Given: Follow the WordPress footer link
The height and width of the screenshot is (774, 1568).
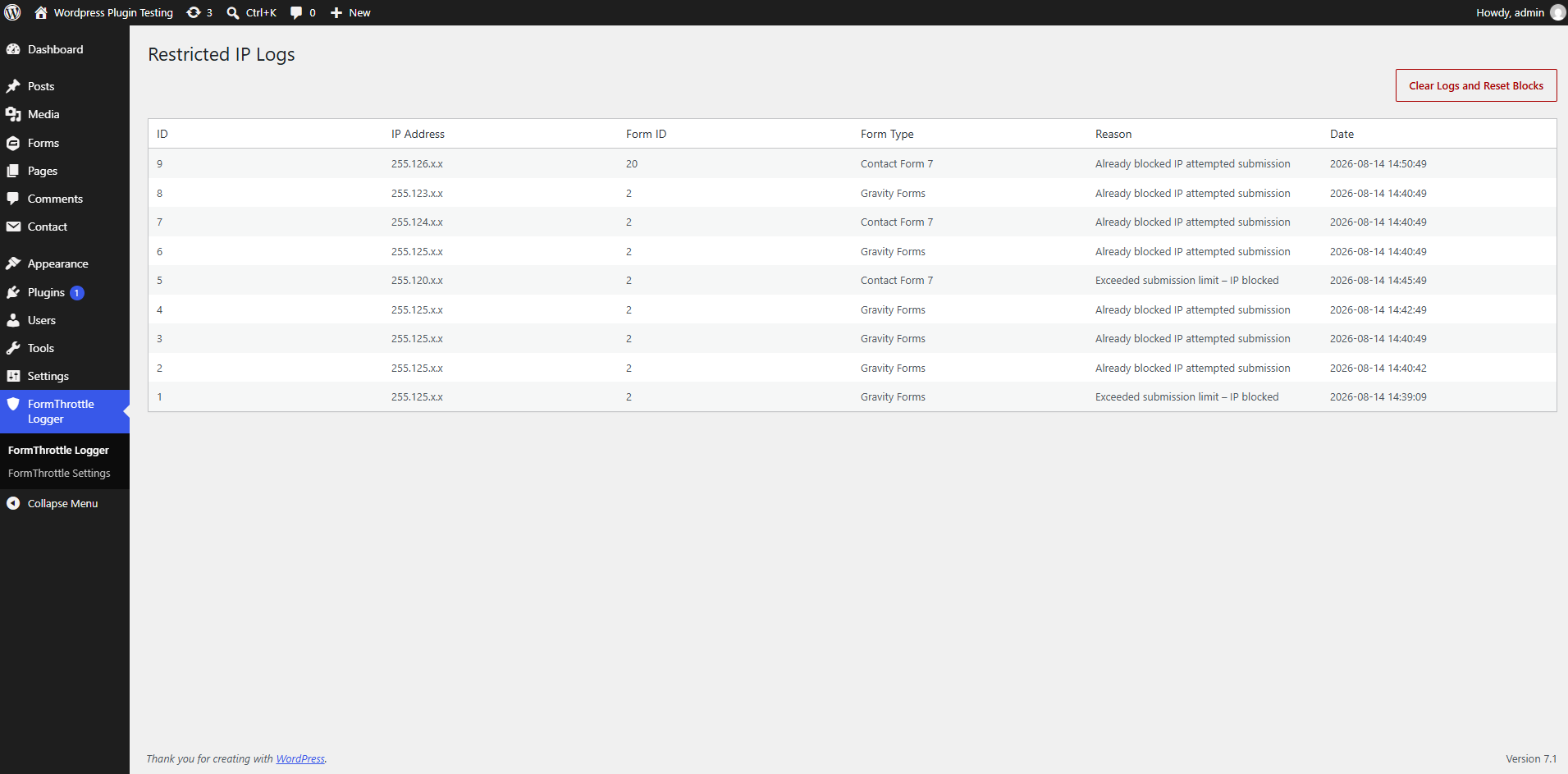Looking at the screenshot, I should coord(300,758).
